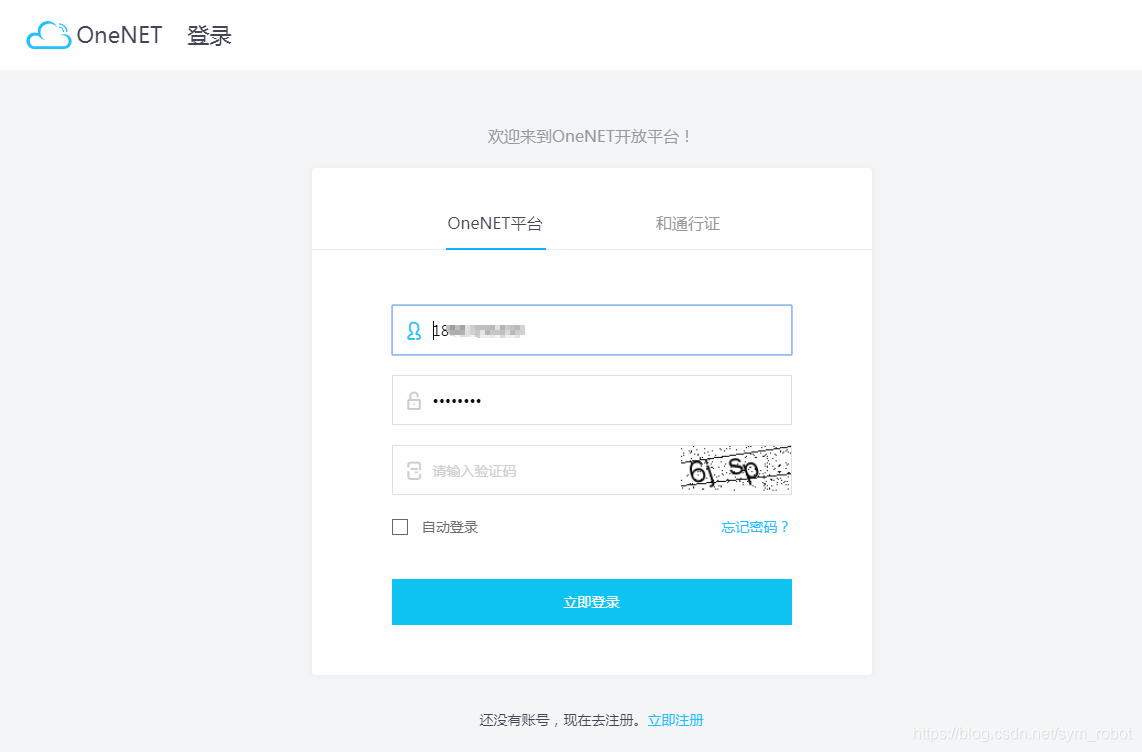Focus the phone number input field
1142x752 pixels.
point(591,330)
